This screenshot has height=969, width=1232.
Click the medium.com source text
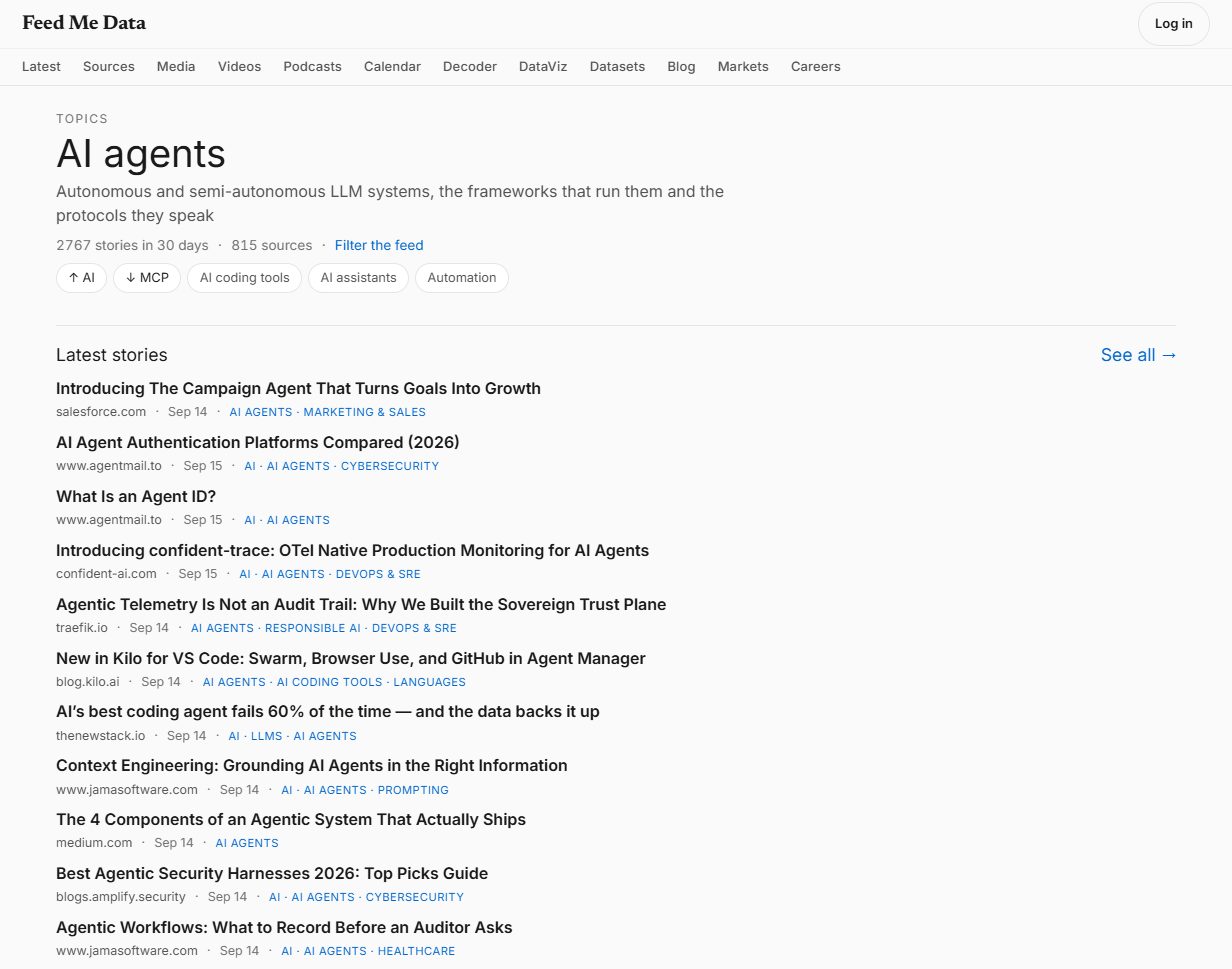pyautogui.click(x=94, y=843)
